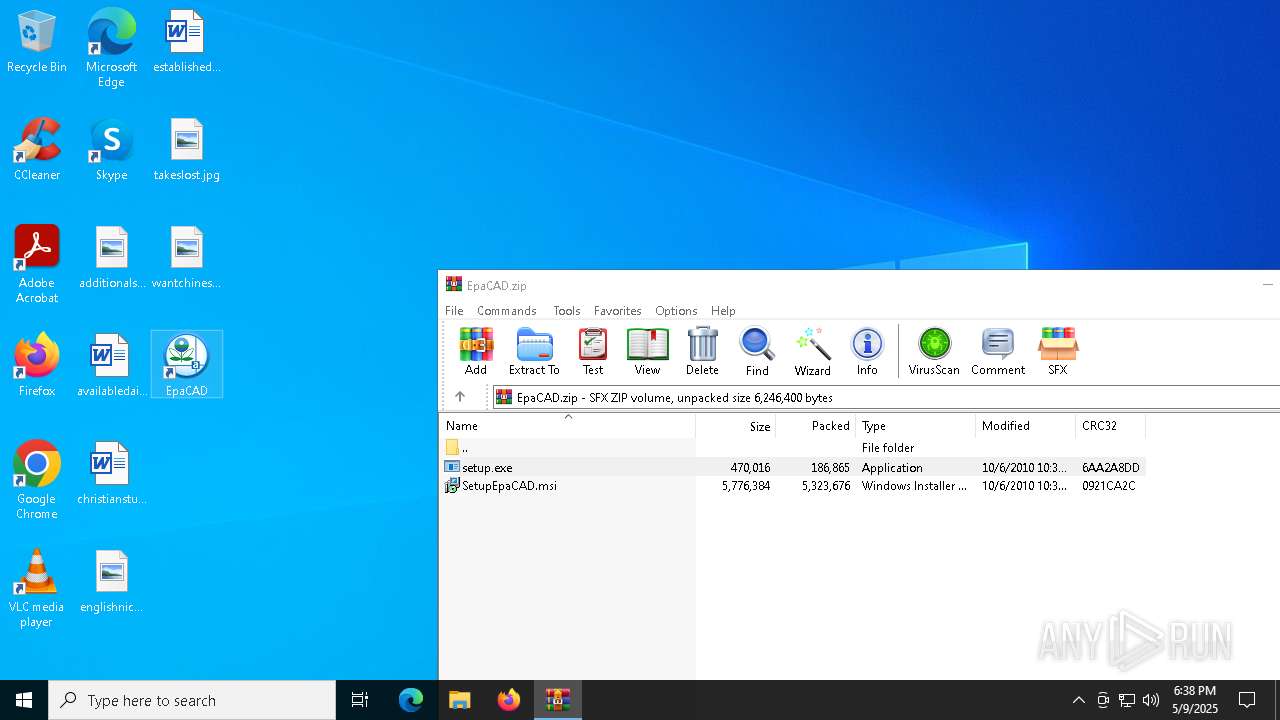Viewport: 1280px width, 720px height.
Task: Open the notification center
Action: [x=1247, y=700]
